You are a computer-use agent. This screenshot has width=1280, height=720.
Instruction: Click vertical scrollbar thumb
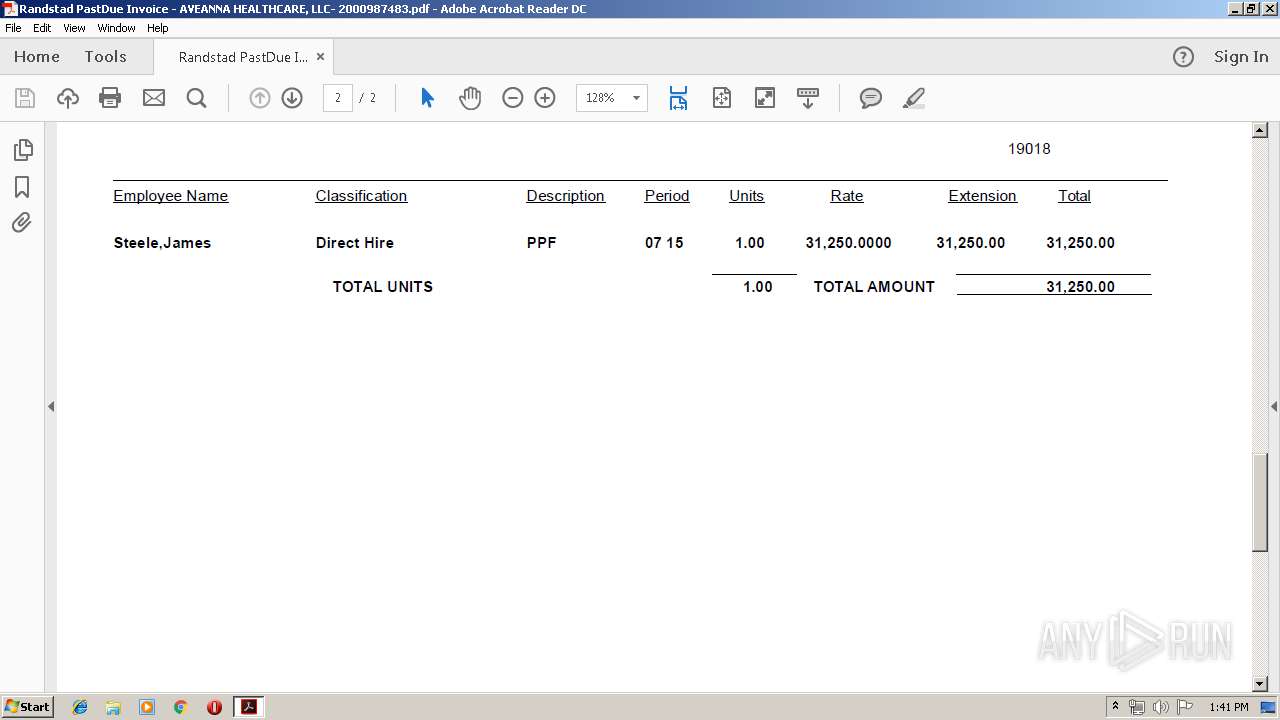pyautogui.click(x=1260, y=503)
